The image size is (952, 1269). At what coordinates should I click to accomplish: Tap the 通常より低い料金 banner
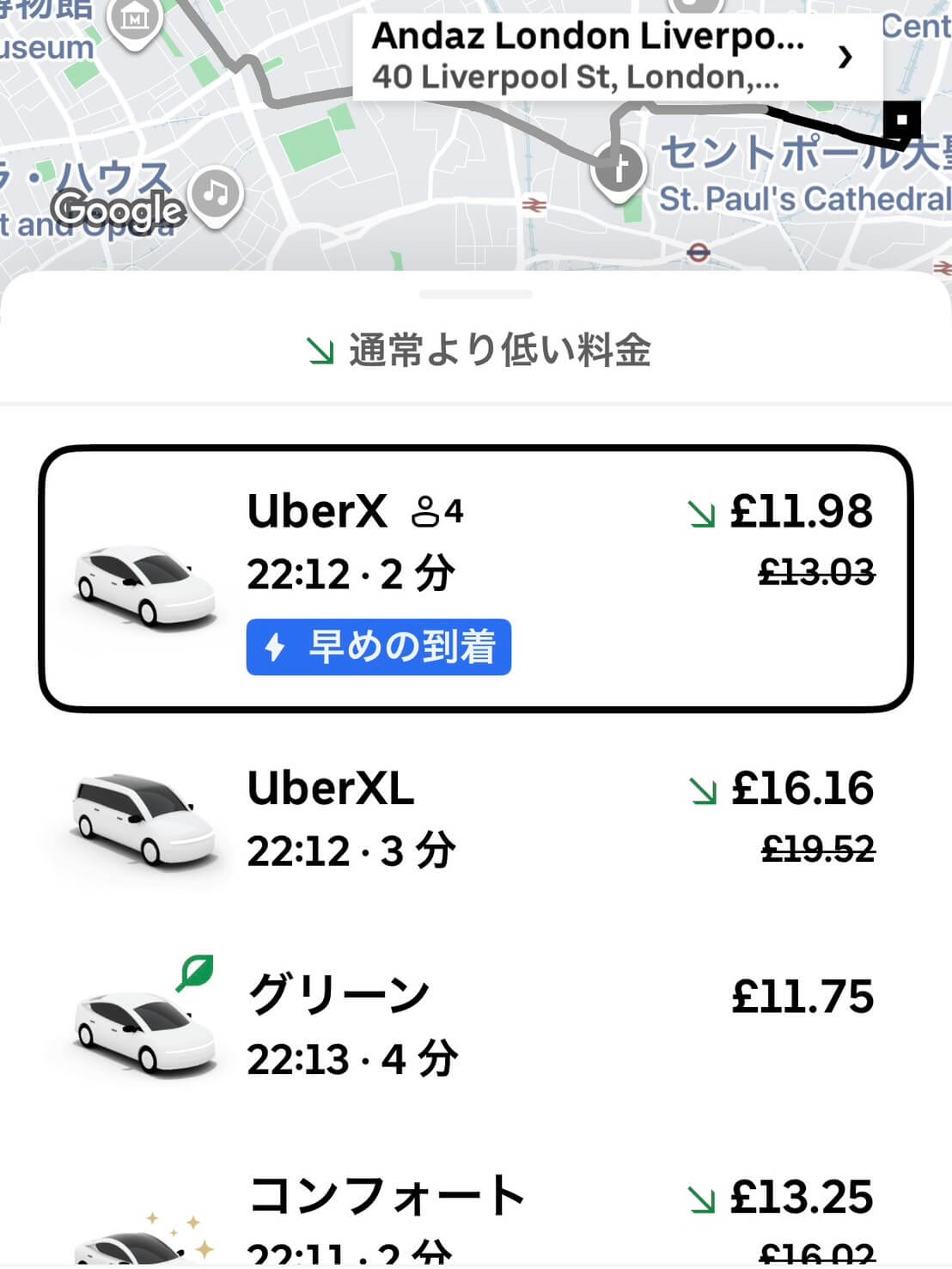478,351
